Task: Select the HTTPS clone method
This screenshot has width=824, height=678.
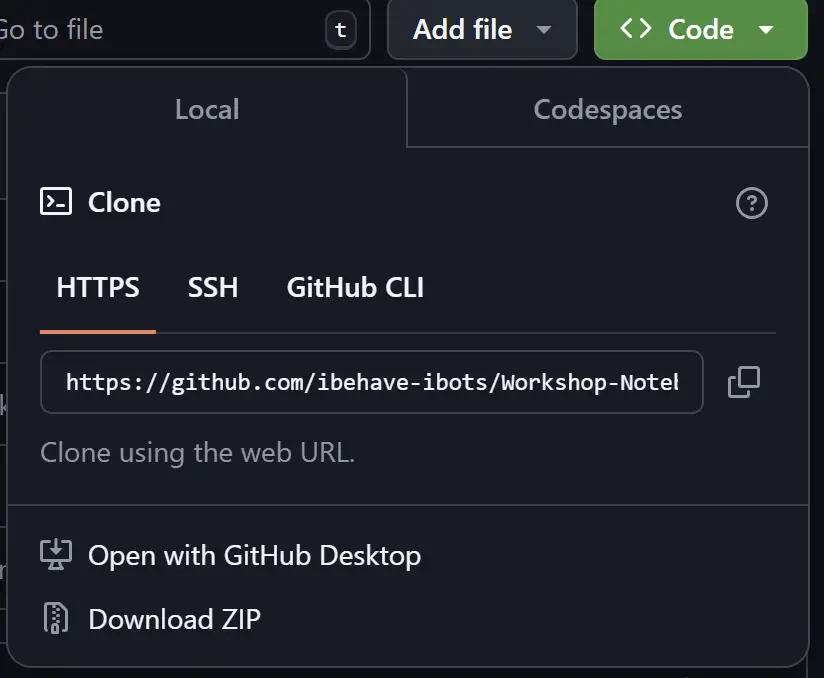Action: tap(98, 288)
